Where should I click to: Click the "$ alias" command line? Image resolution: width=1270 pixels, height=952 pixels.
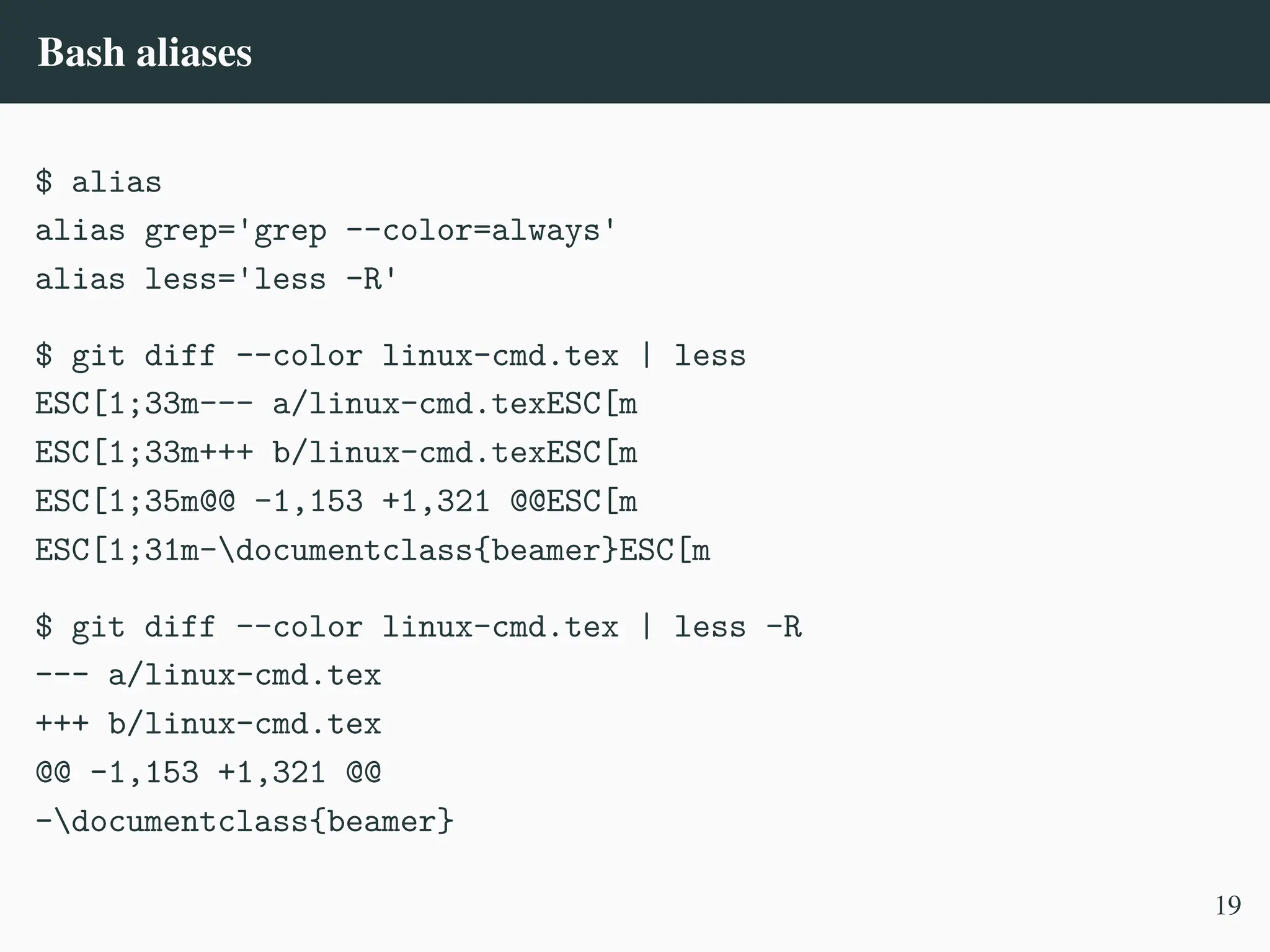click(x=98, y=182)
